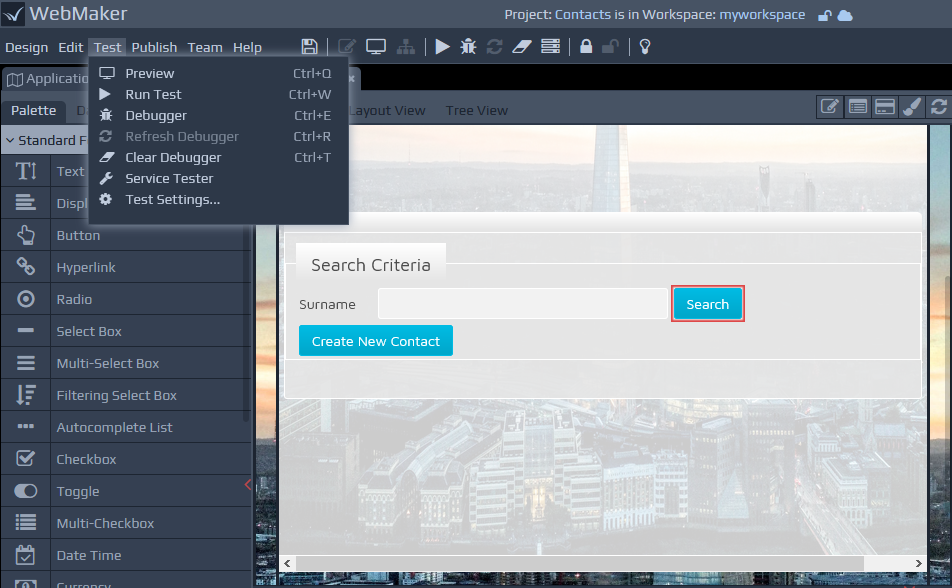Viewport: 952px width, 588px height.
Task: Select the Toggle palette item
Action: (126, 491)
